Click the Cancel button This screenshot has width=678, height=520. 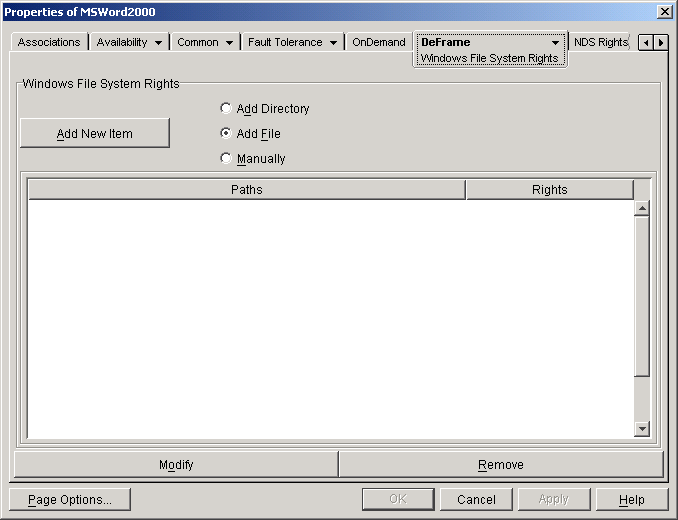tap(476, 500)
